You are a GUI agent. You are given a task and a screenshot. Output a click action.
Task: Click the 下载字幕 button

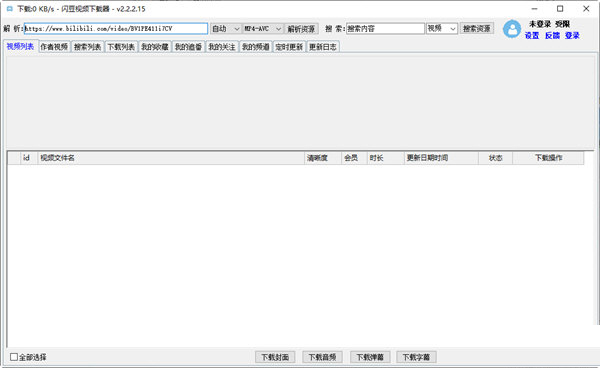416,357
